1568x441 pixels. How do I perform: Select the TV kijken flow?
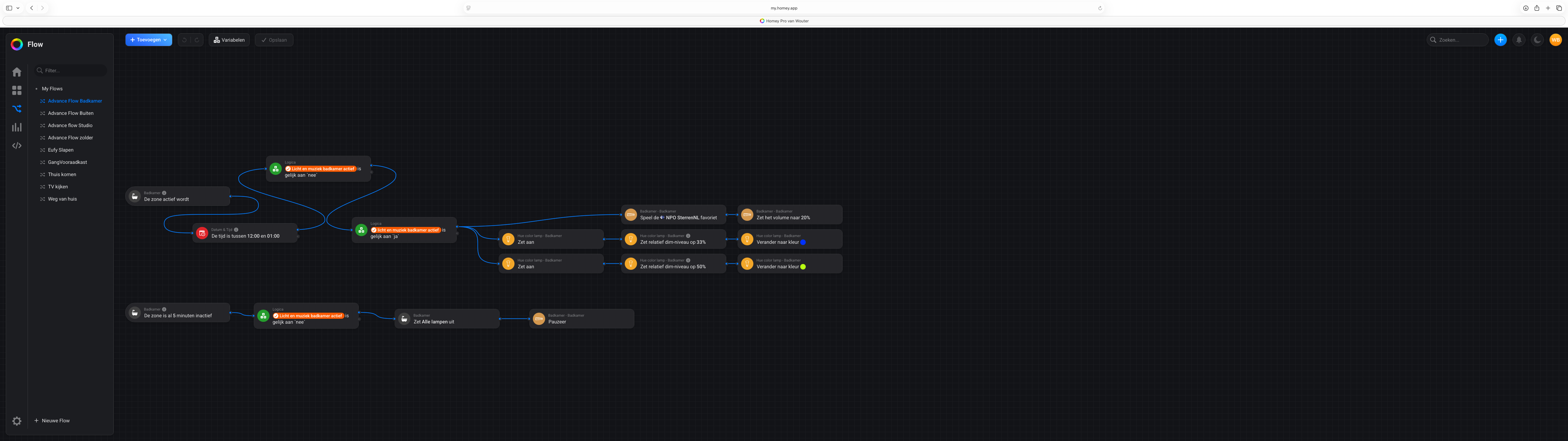[58, 187]
